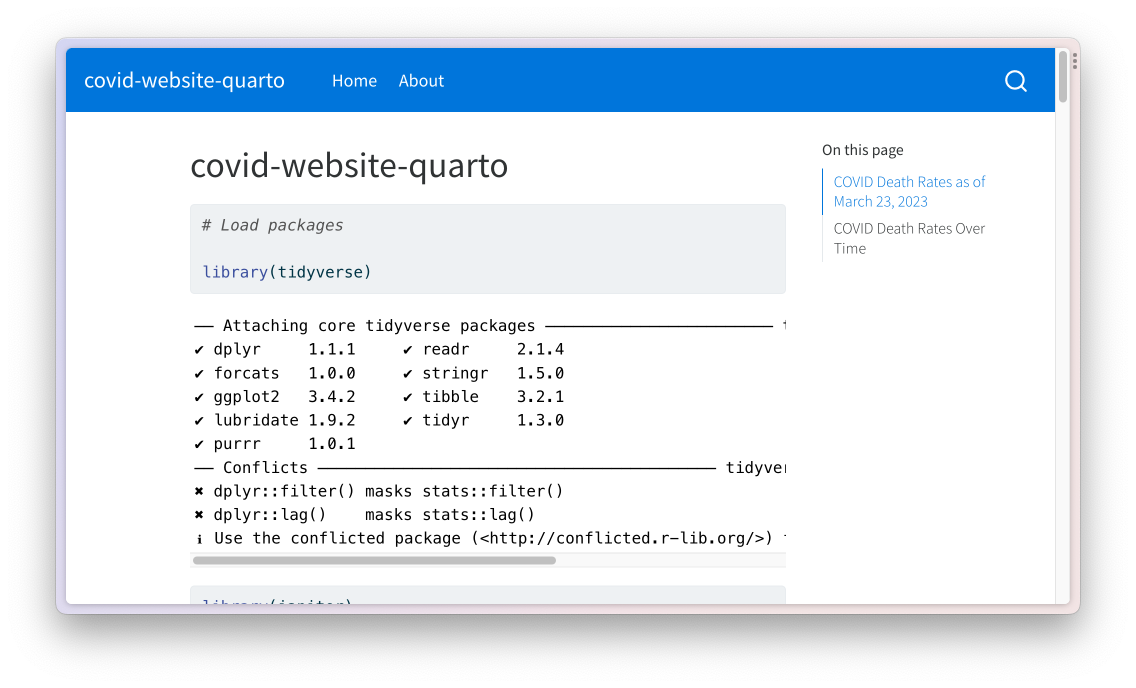Select the Home navigation item
This screenshot has height=688, width=1136.
tap(355, 81)
